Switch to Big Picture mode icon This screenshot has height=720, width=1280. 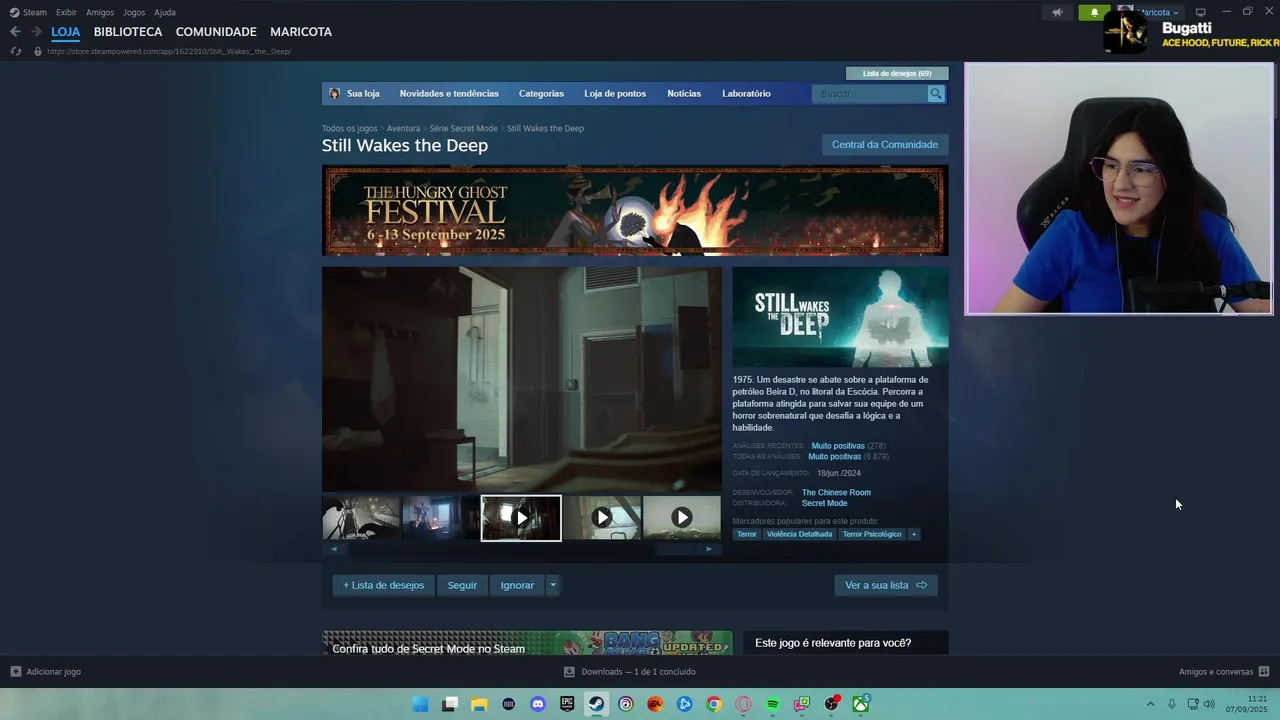point(1201,12)
